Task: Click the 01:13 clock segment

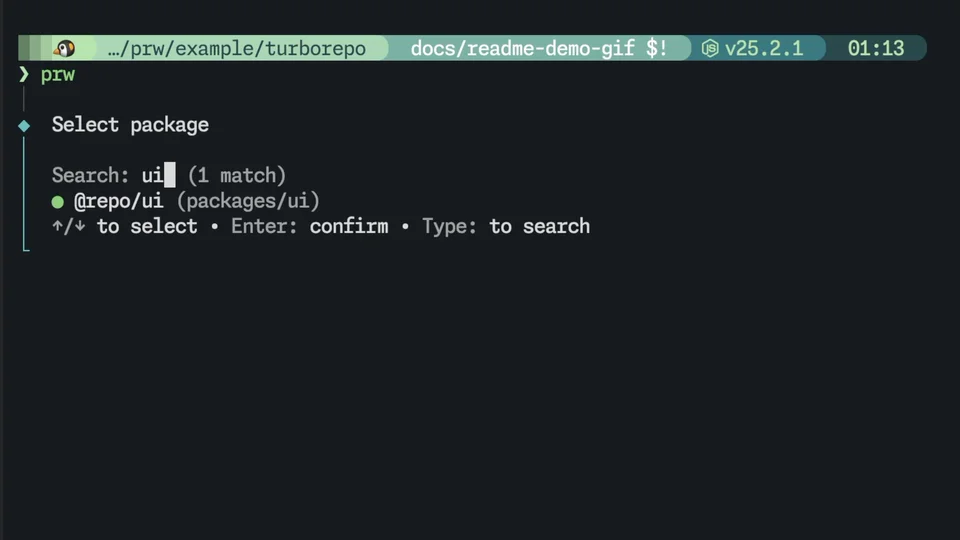Action: (x=875, y=48)
